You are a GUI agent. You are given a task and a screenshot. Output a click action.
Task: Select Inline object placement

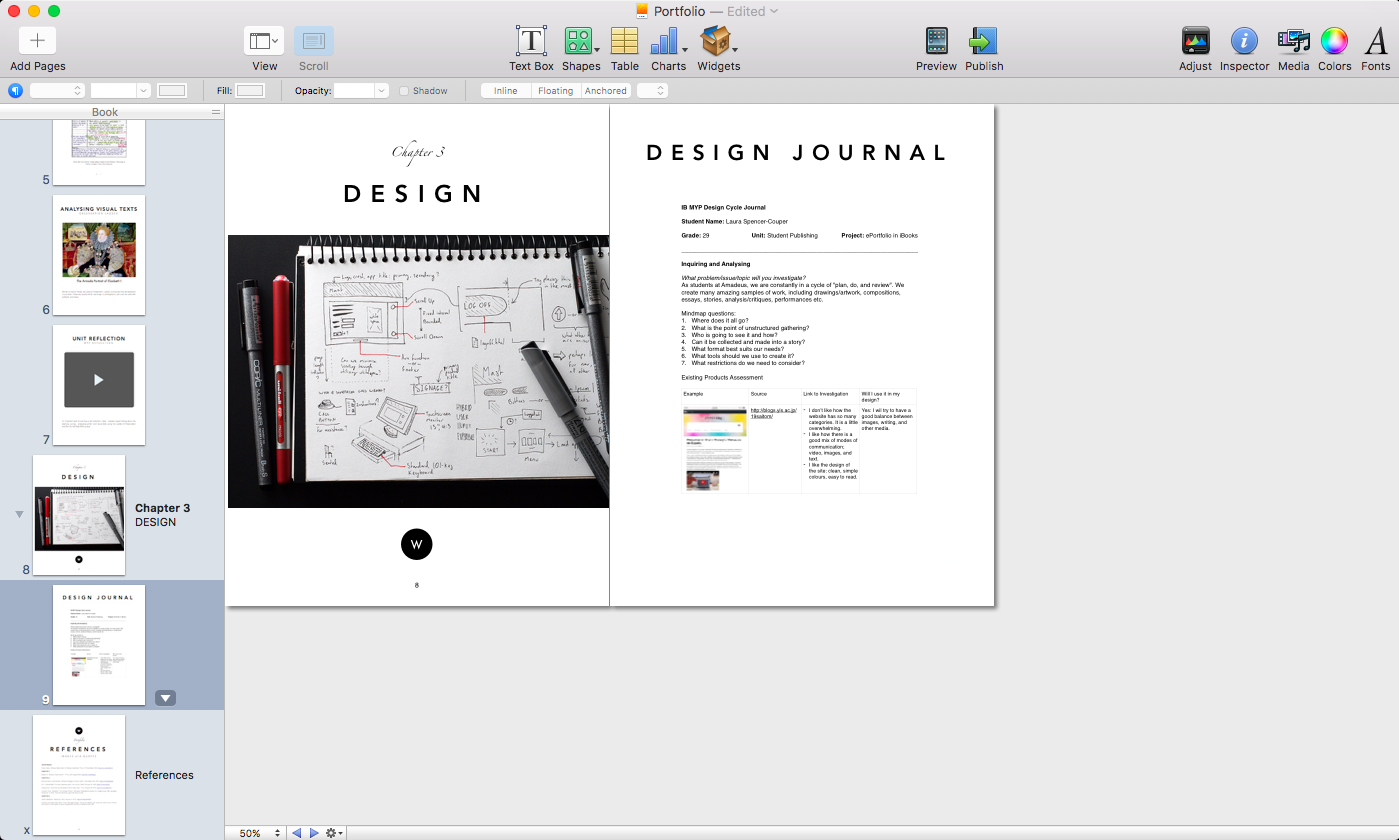coord(506,91)
